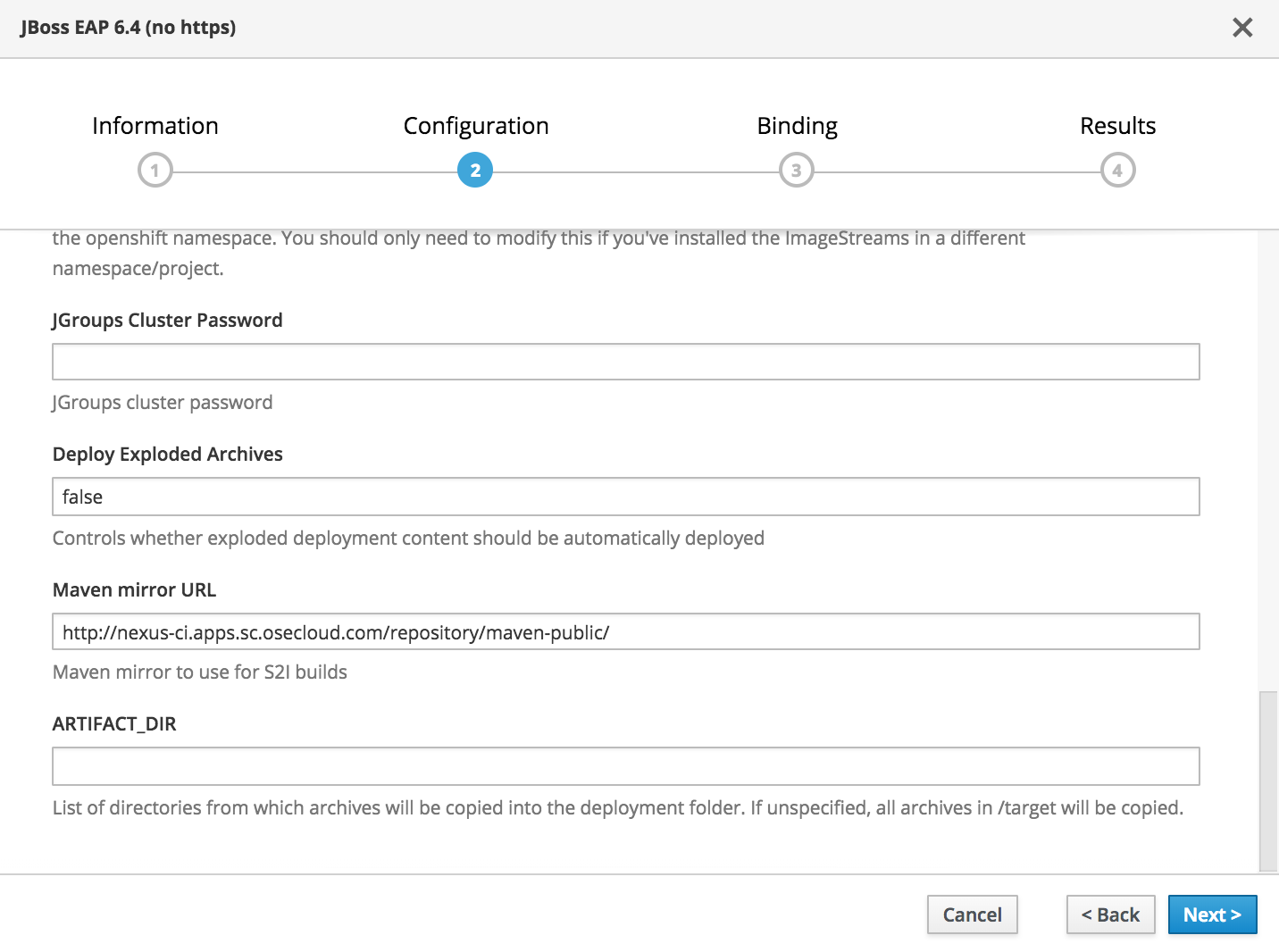
Task: Jump to step 4 Results circle
Action: [x=1117, y=170]
